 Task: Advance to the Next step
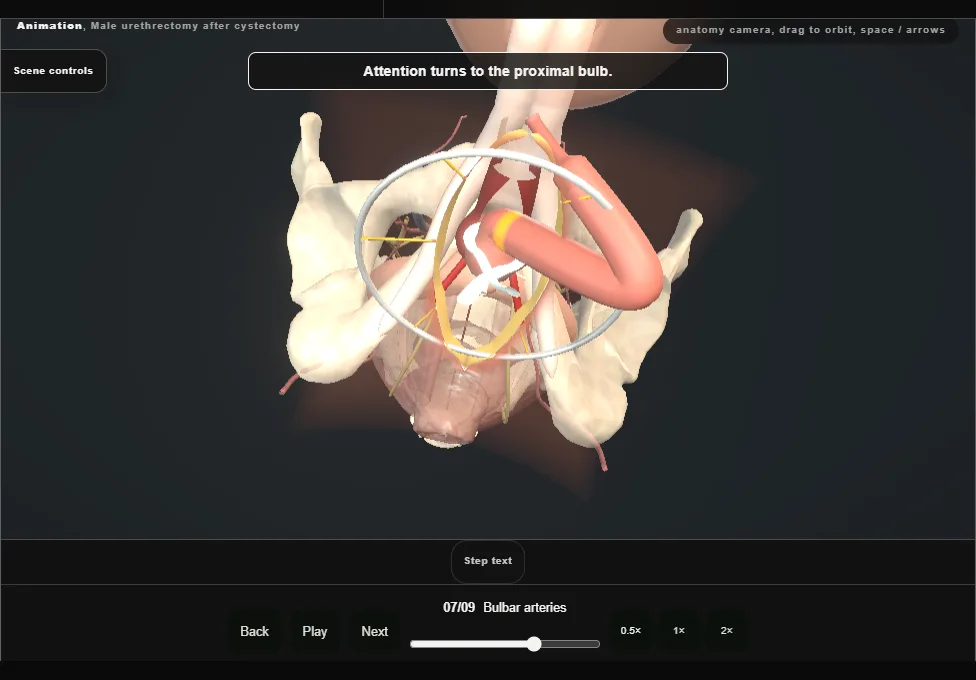click(375, 631)
